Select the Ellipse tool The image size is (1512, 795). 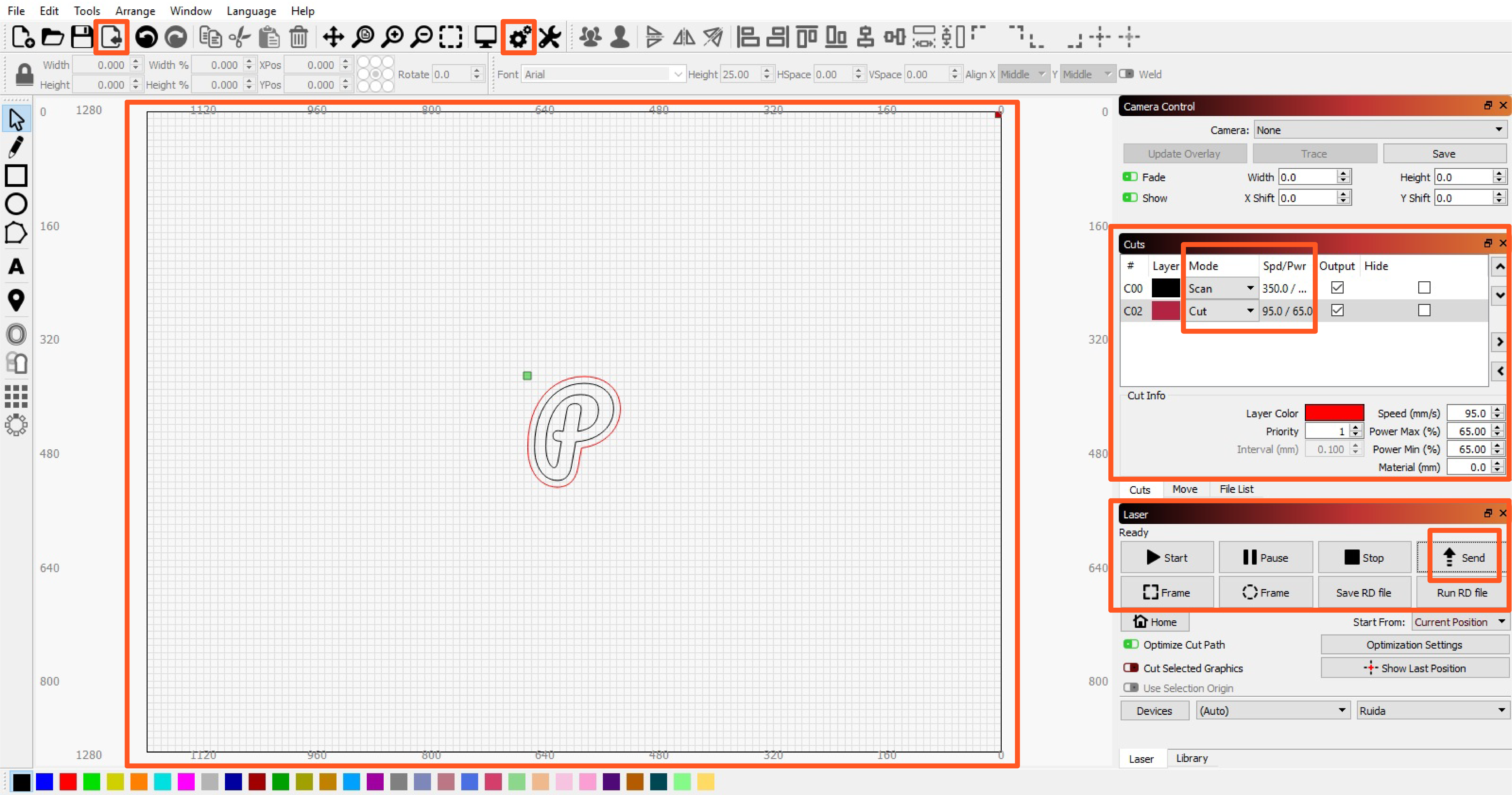pos(16,204)
